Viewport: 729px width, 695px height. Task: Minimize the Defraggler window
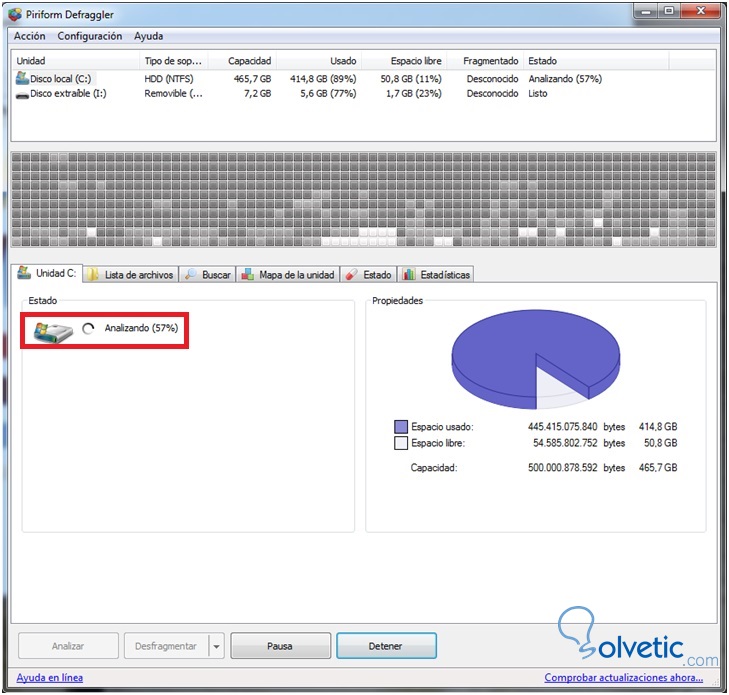point(645,12)
